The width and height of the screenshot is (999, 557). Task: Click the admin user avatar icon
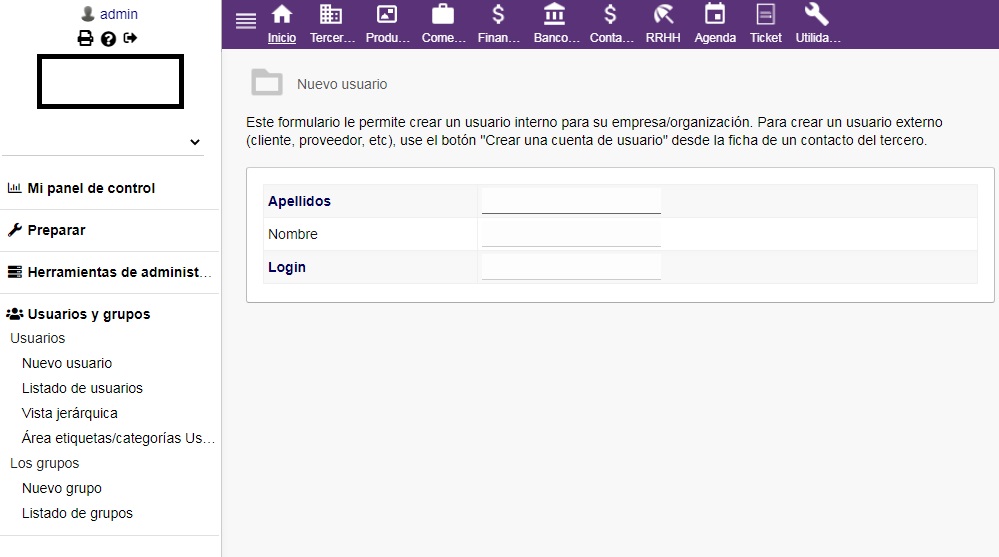click(89, 13)
